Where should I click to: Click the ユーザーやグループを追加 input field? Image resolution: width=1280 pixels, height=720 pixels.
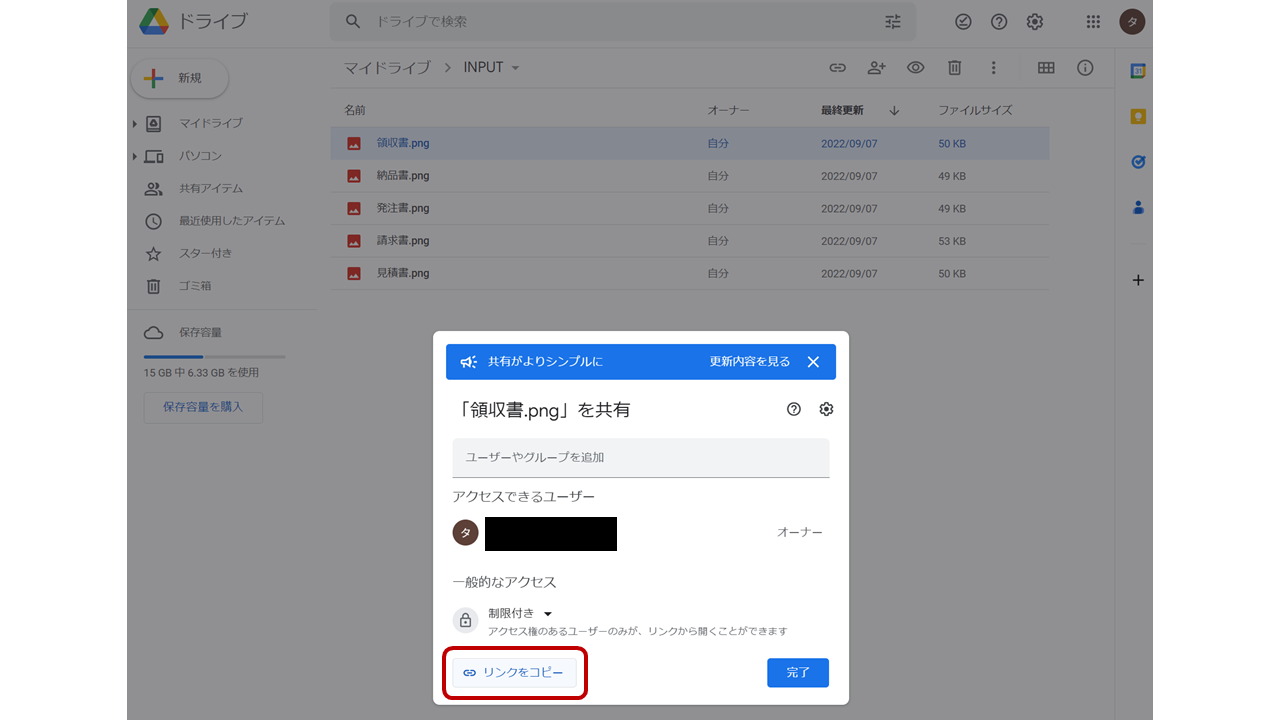click(x=641, y=457)
